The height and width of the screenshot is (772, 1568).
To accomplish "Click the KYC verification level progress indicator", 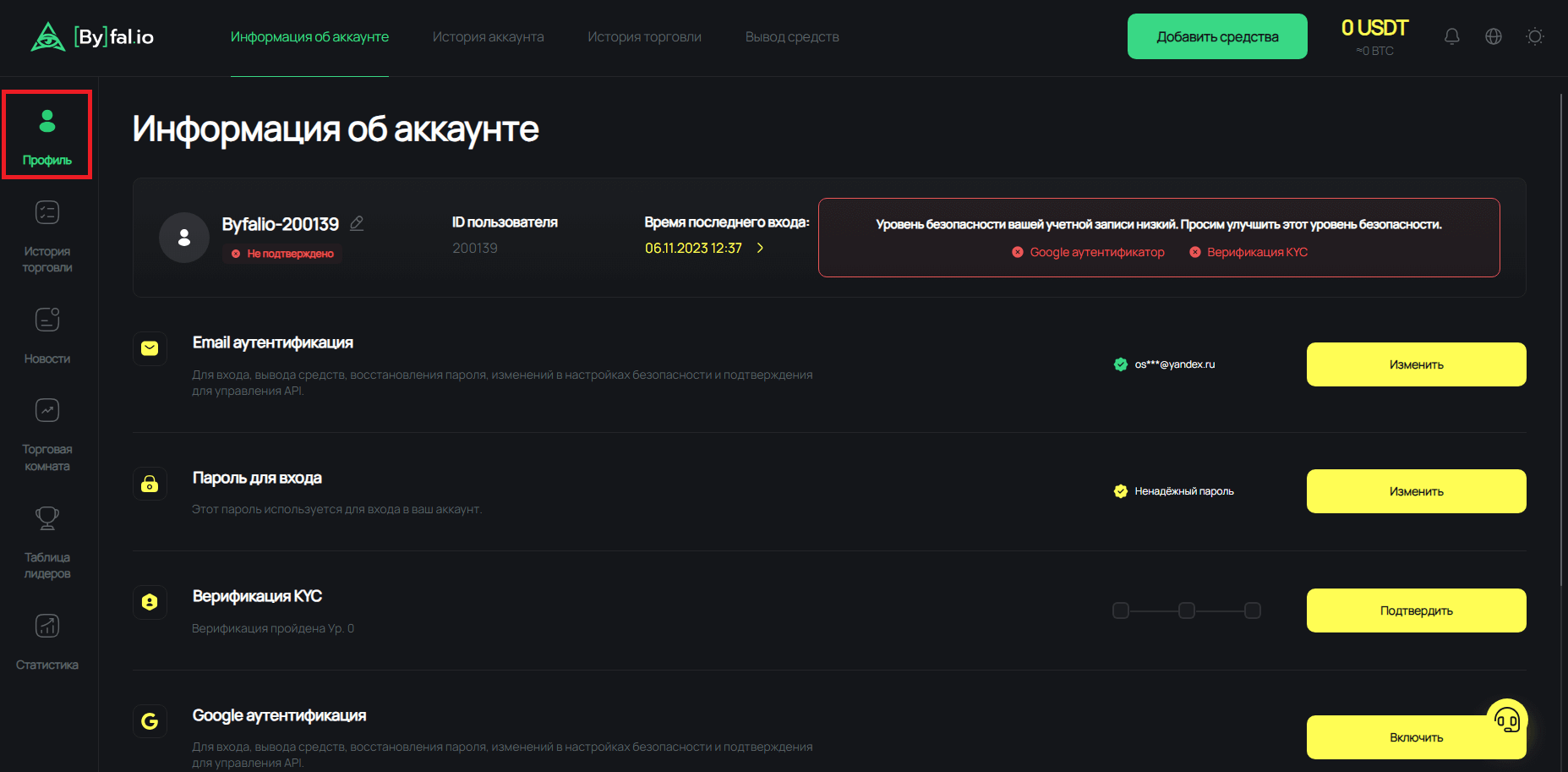I will click(x=1187, y=610).
